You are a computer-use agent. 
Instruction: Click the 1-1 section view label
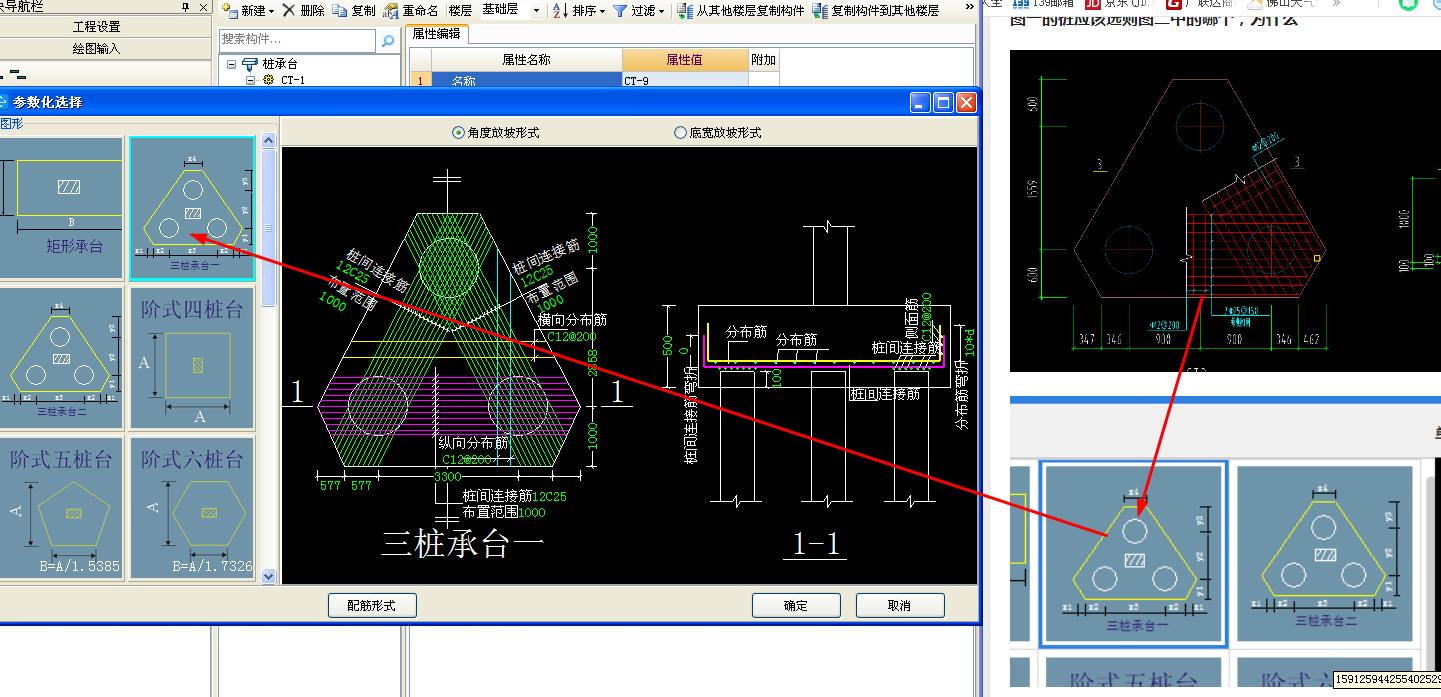(817, 544)
